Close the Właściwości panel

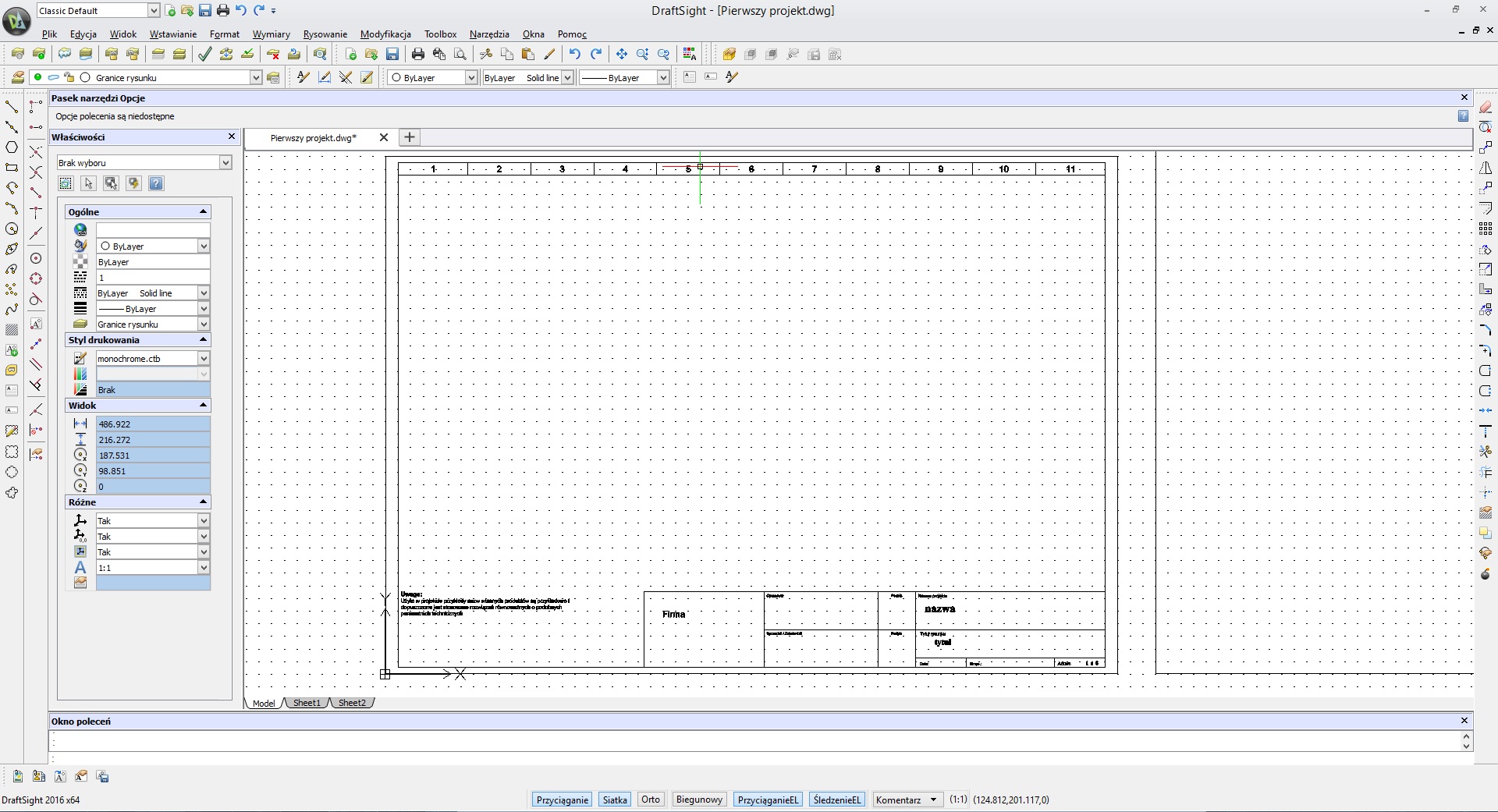(x=231, y=137)
